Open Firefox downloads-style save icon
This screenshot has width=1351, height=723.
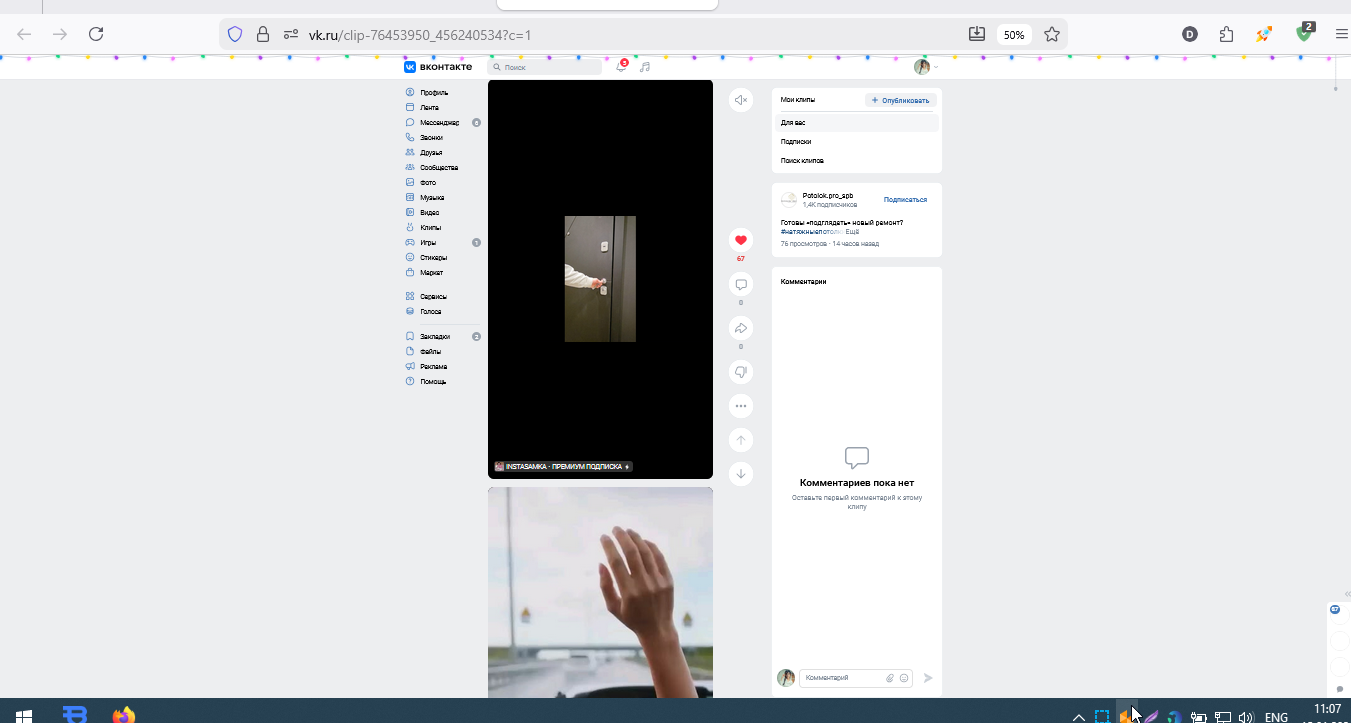coord(977,34)
